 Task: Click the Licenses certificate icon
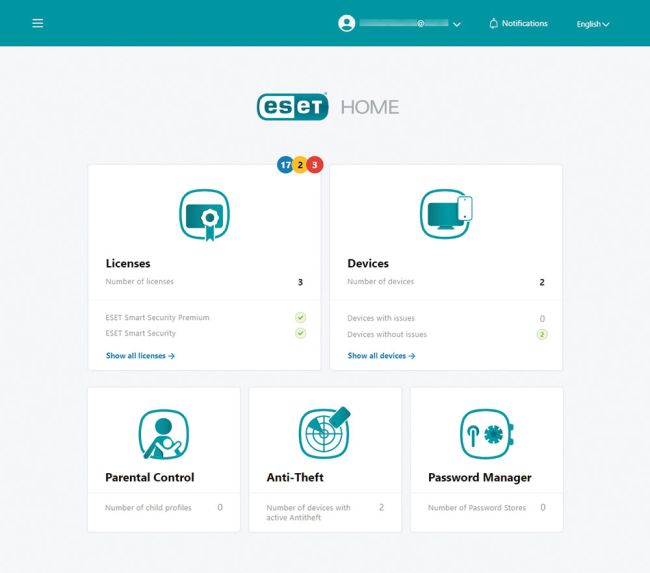click(x=204, y=215)
